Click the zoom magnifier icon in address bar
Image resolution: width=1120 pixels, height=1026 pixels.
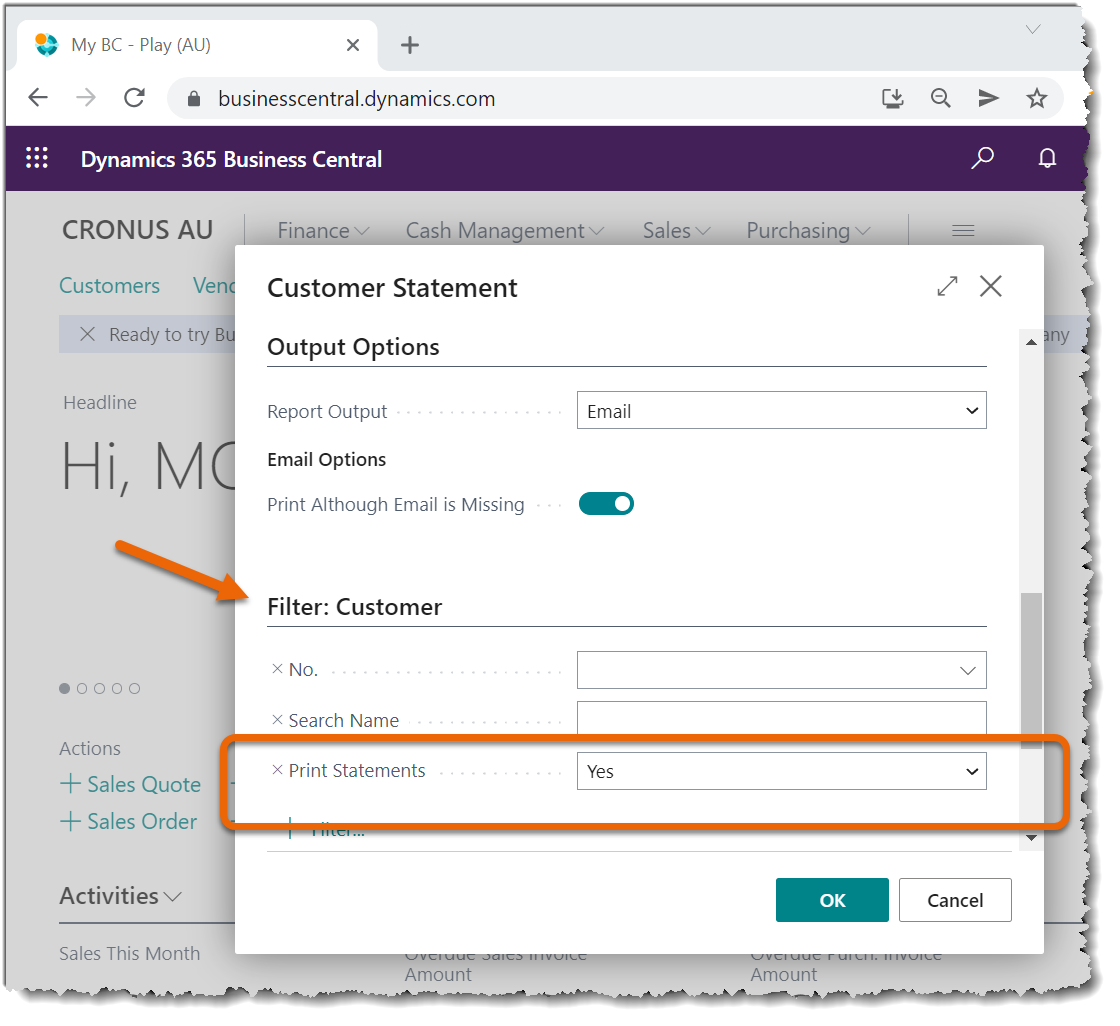(941, 98)
